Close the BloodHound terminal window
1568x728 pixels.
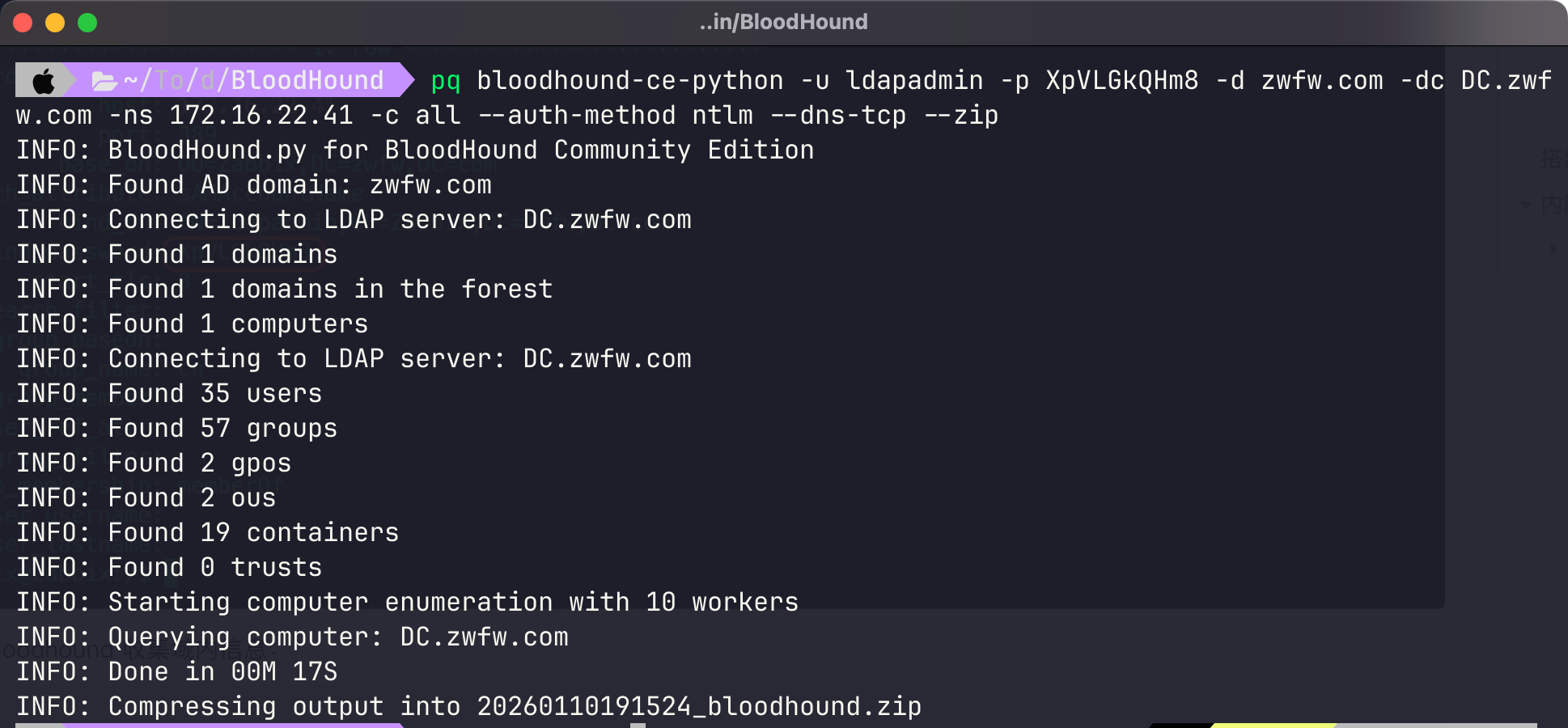23,23
